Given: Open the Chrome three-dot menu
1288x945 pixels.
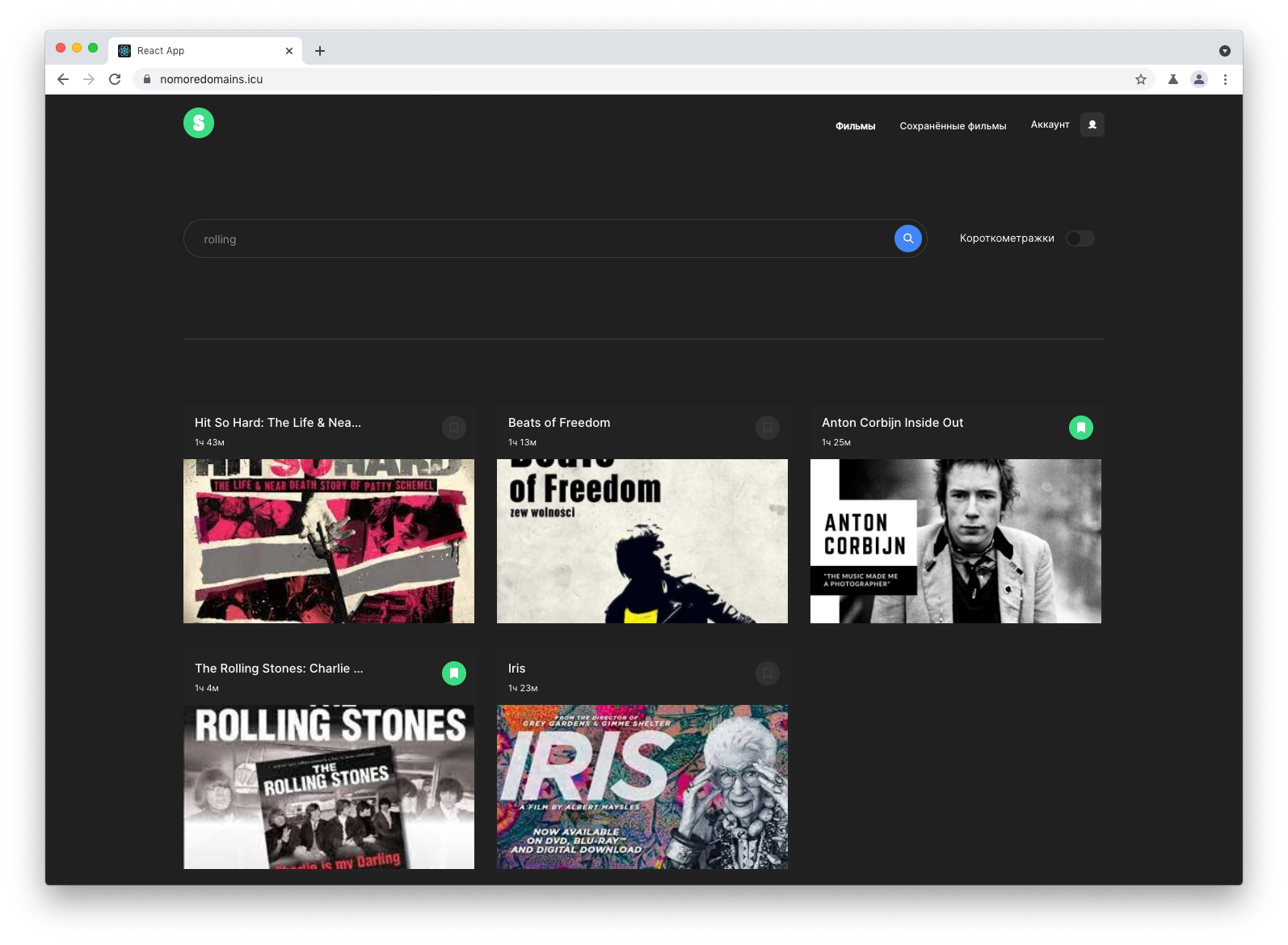Looking at the screenshot, I should click(1225, 79).
